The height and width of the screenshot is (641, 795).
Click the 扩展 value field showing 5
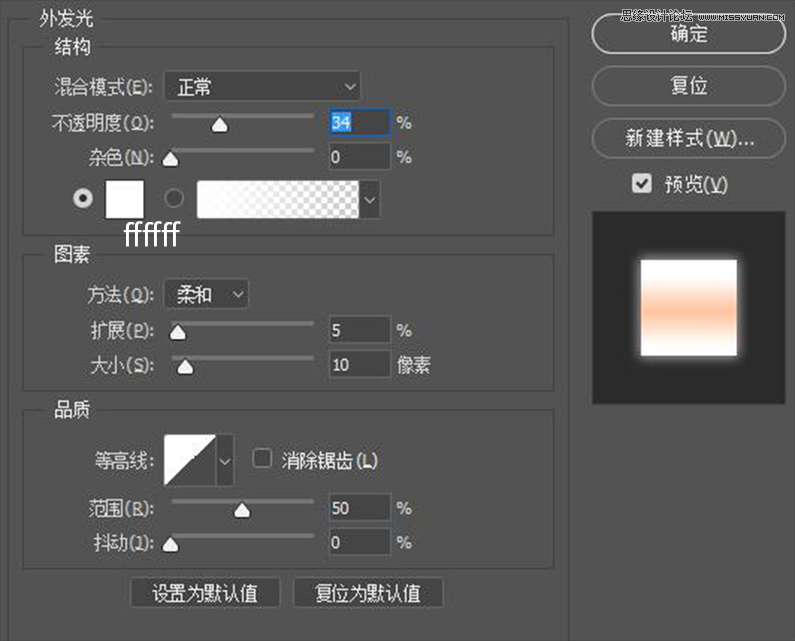pyautogui.click(x=359, y=330)
